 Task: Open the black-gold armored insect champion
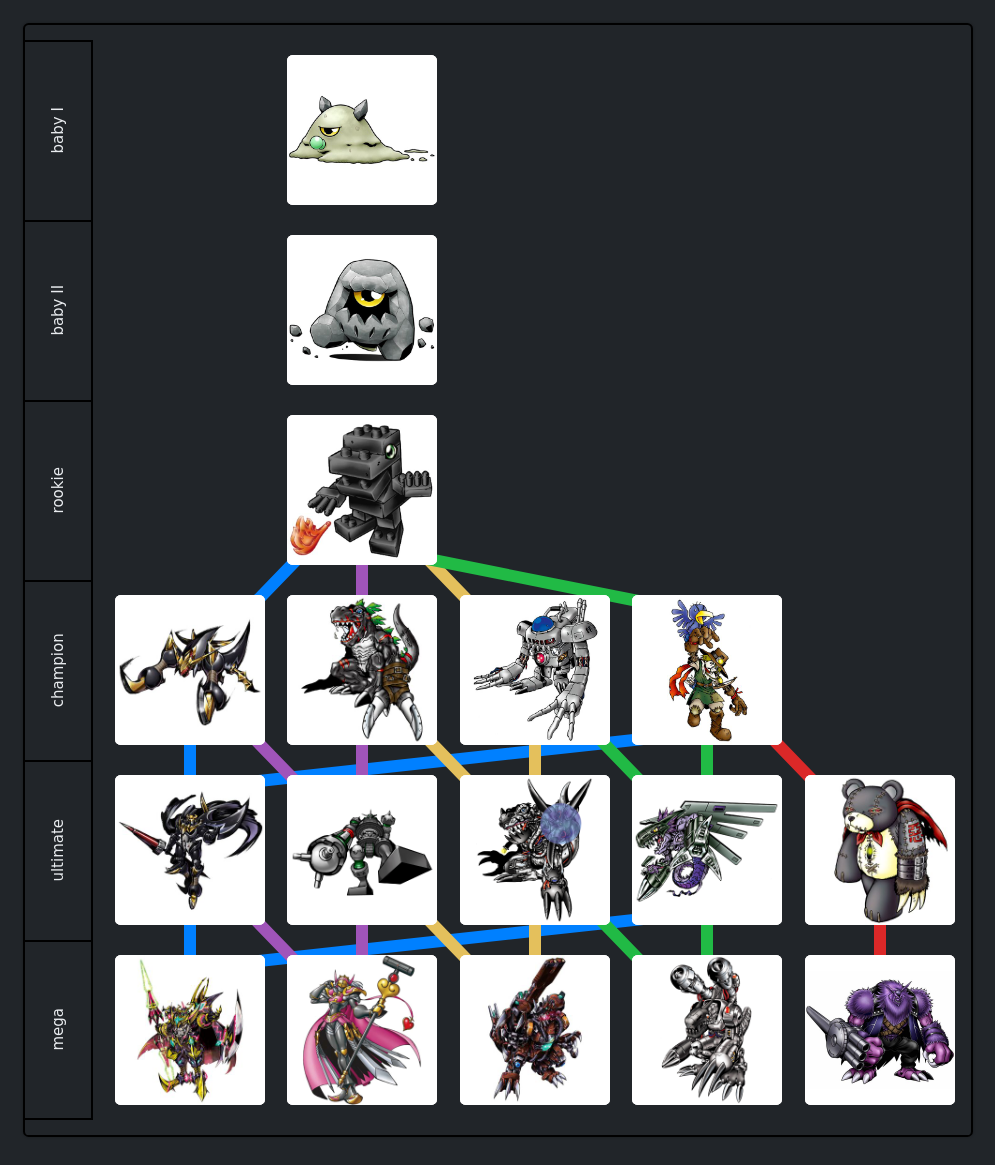click(189, 670)
